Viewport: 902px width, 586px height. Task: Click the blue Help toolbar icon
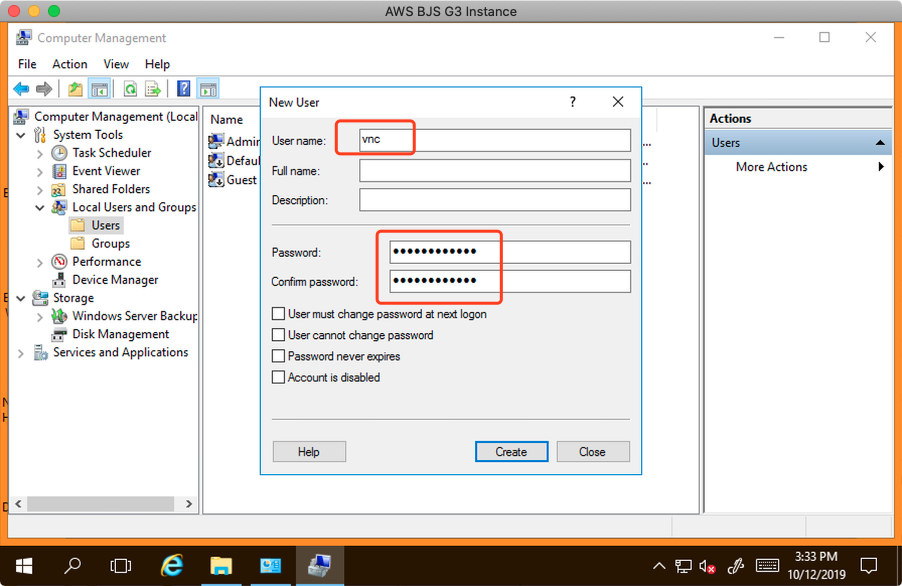184,89
